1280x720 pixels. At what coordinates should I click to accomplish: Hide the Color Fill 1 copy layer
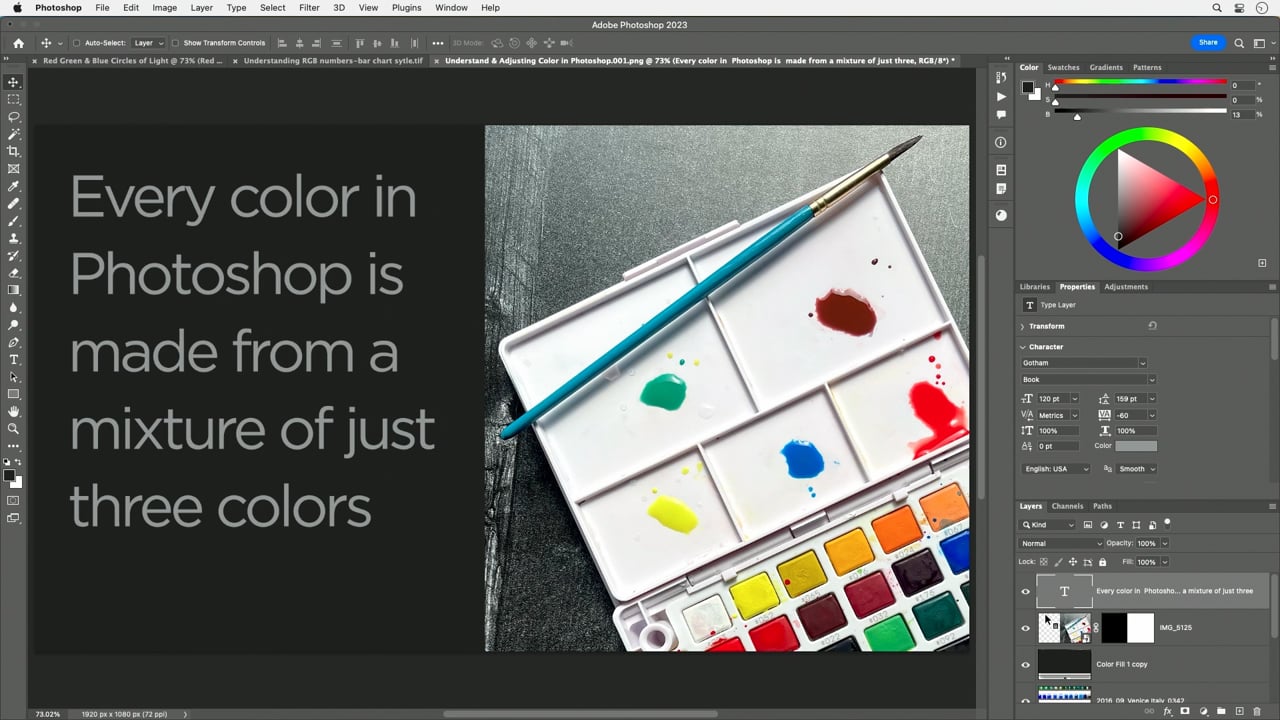(x=1025, y=664)
